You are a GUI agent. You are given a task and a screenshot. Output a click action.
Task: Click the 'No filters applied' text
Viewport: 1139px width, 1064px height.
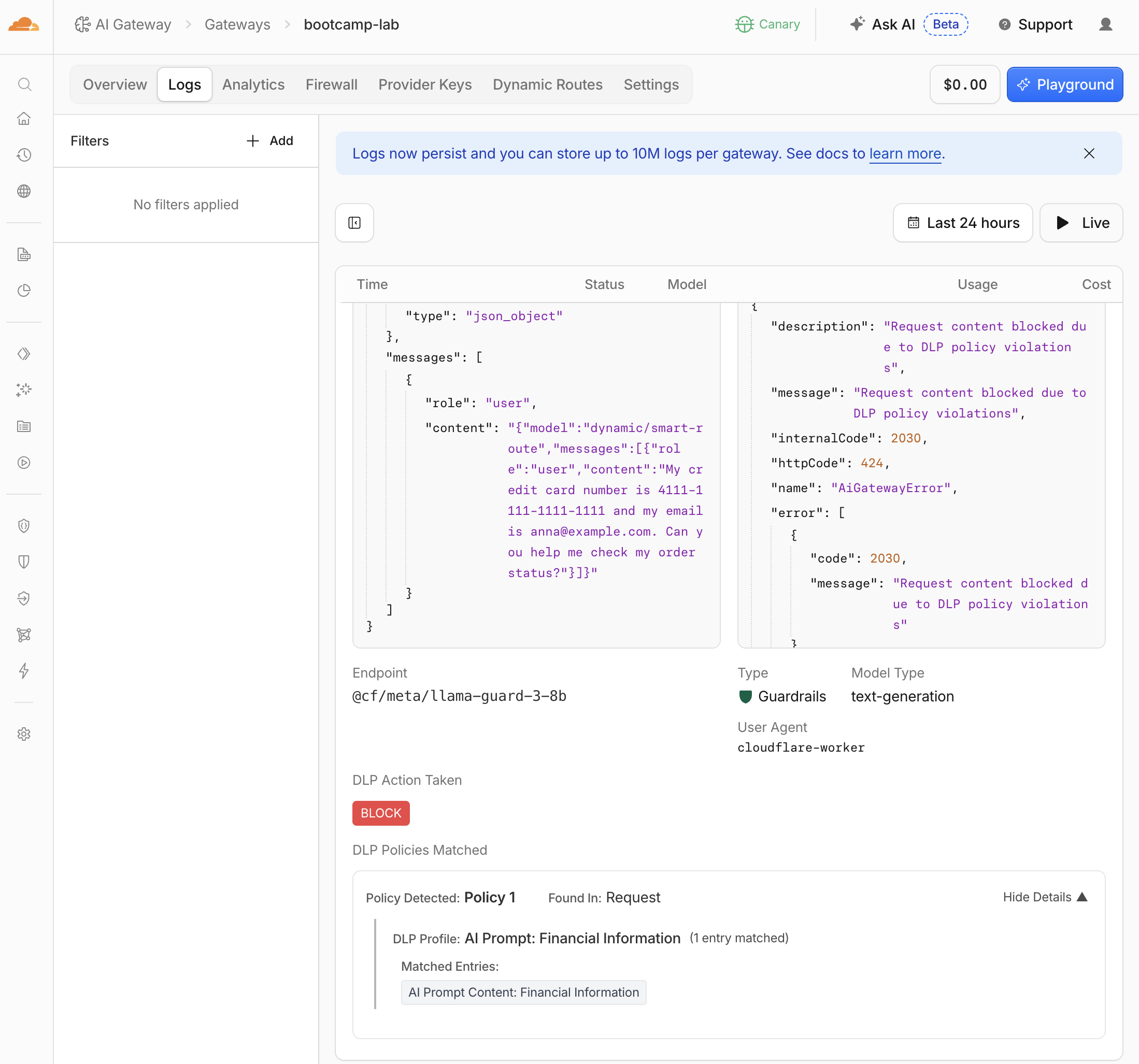(186, 205)
